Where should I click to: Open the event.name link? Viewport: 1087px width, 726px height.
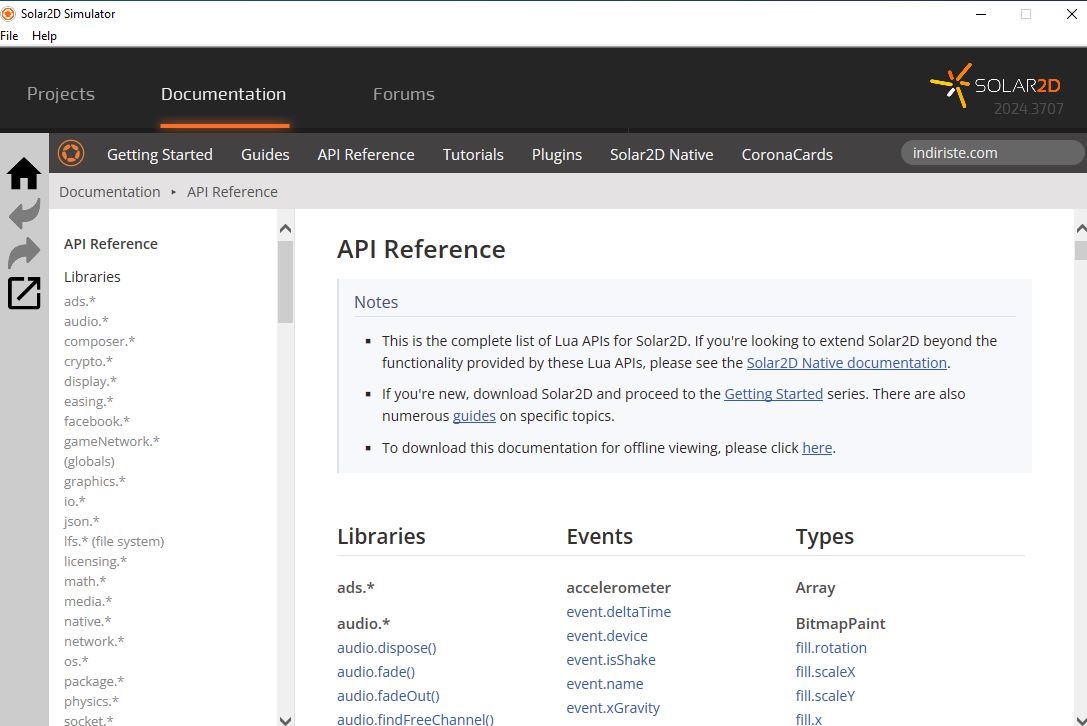point(605,684)
